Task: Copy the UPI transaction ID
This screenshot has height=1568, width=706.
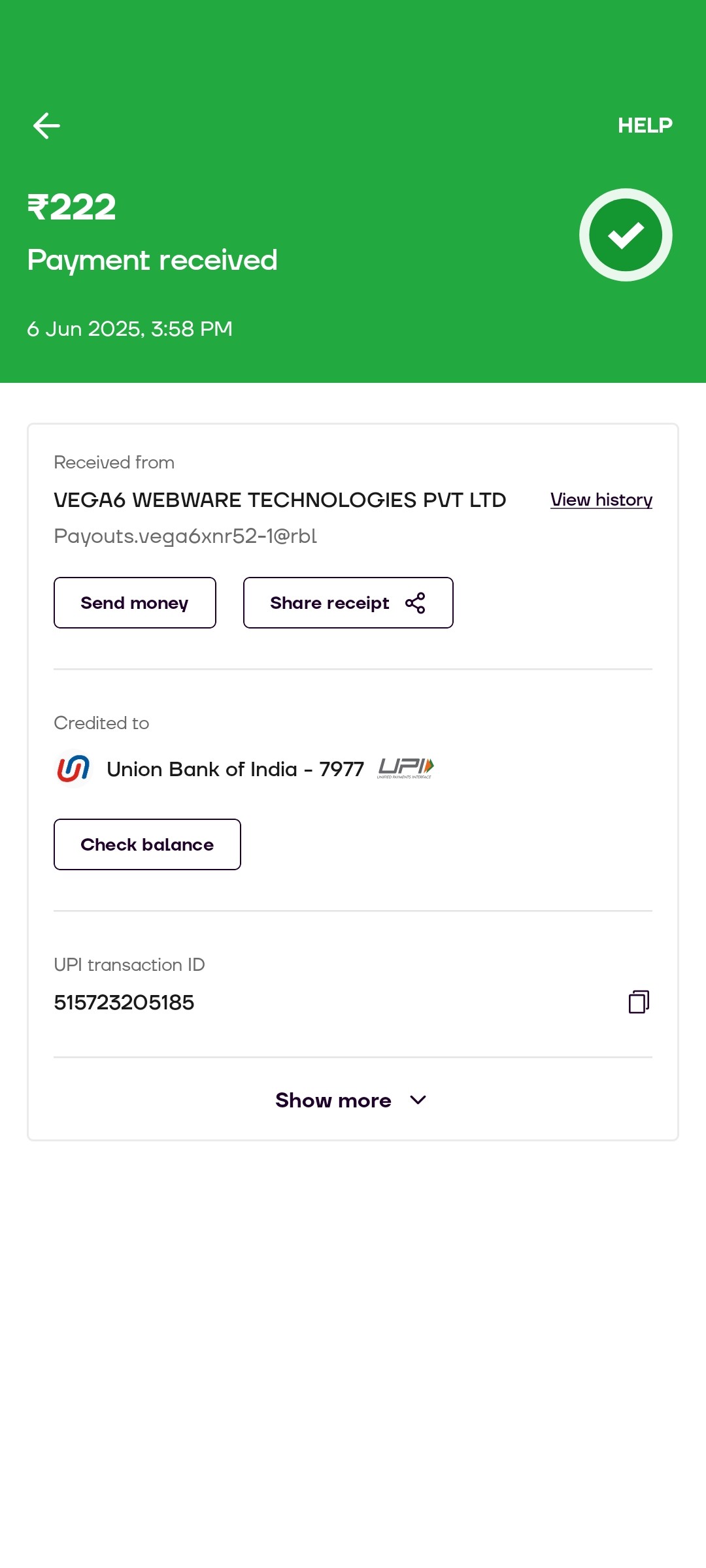Action: click(639, 1002)
